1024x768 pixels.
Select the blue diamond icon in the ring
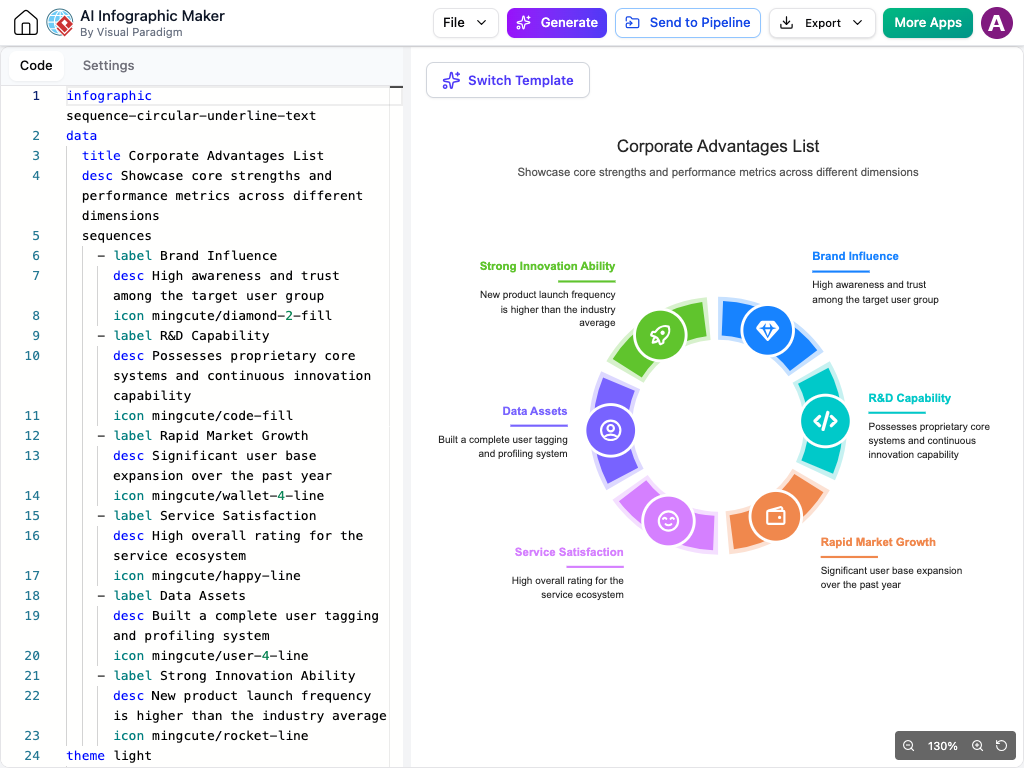(767, 330)
